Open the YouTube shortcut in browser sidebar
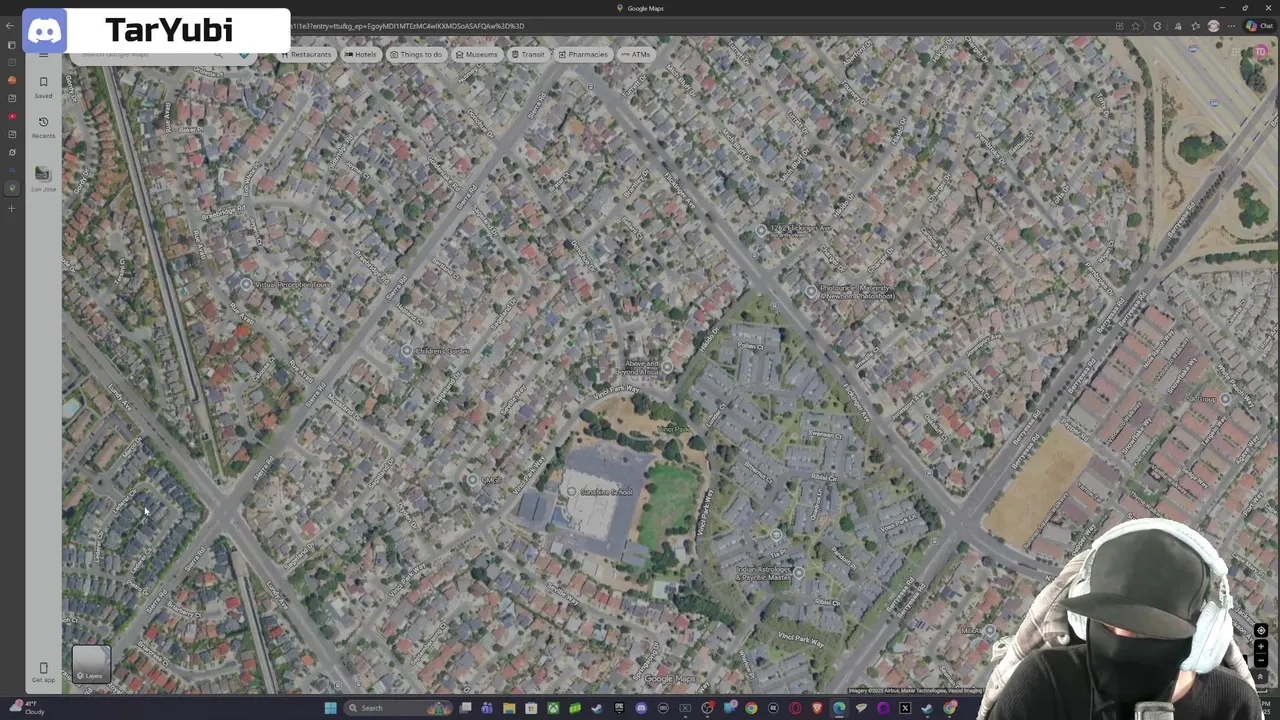1280x720 pixels. (12, 116)
